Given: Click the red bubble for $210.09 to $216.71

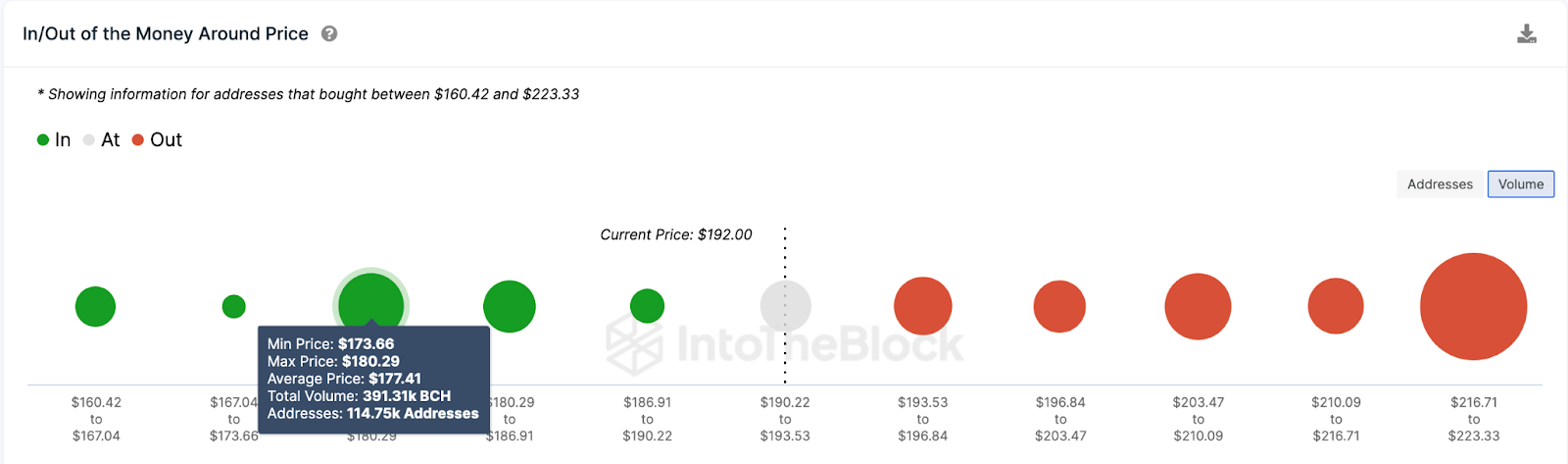Looking at the screenshot, I should pyautogui.click(x=1336, y=306).
